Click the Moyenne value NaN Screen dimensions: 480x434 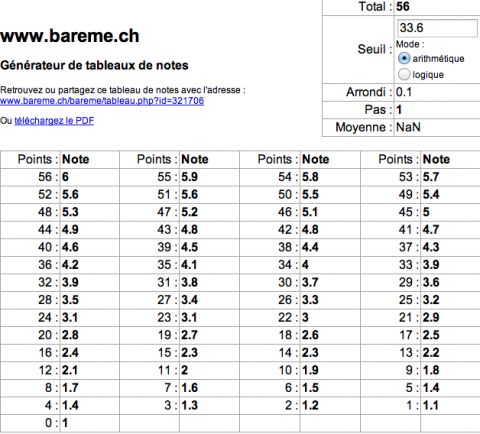tap(408, 127)
